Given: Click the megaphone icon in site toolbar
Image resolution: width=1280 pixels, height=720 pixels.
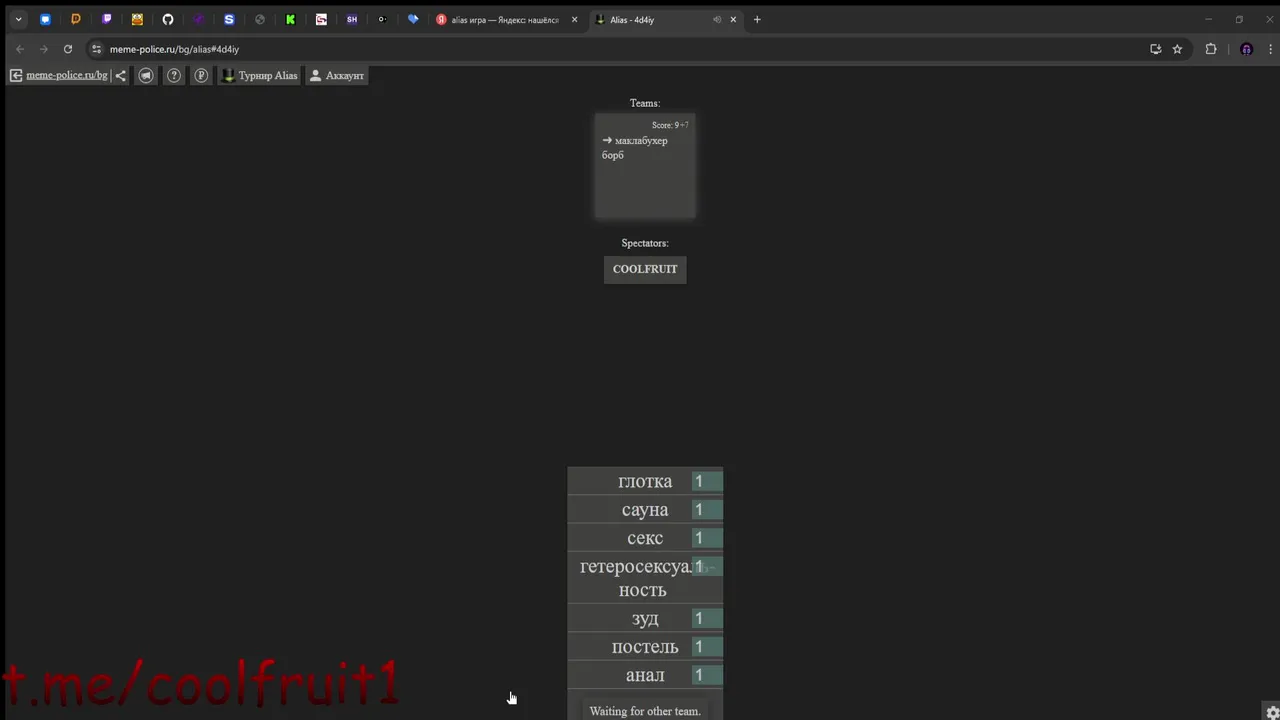Looking at the screenshot, I should [x=146, y=75].
